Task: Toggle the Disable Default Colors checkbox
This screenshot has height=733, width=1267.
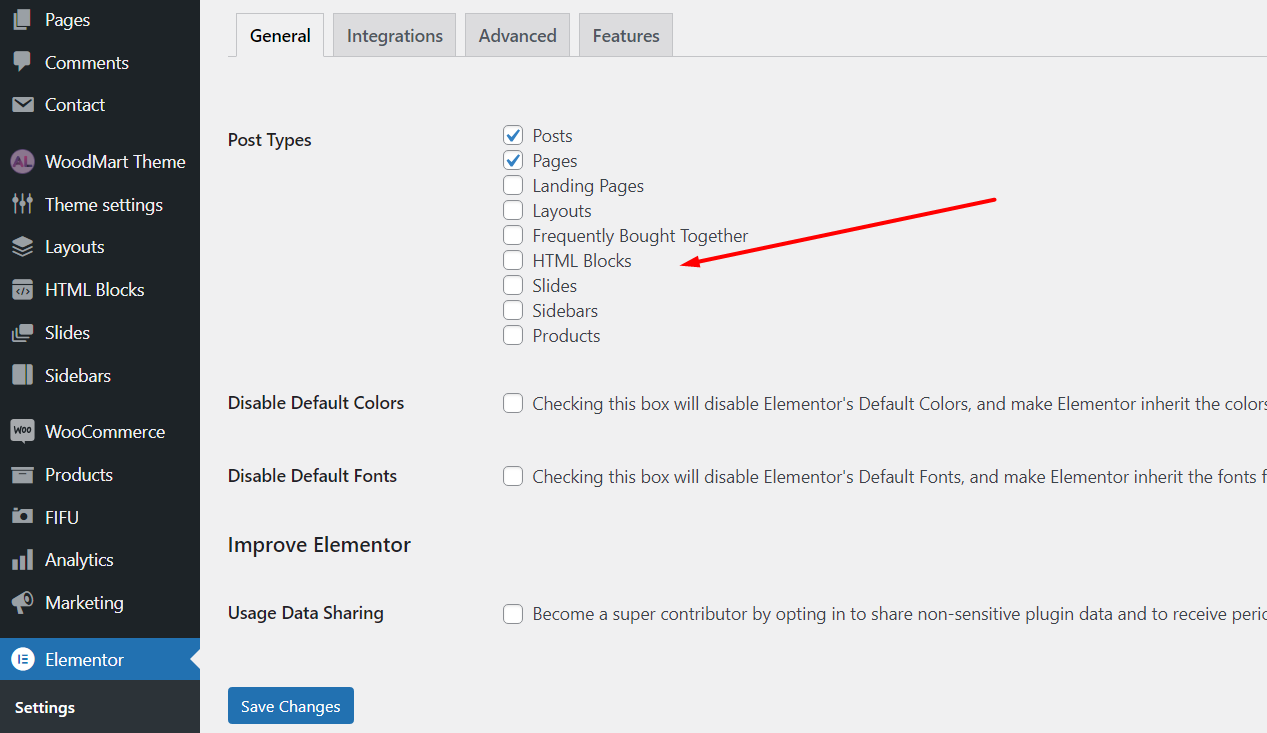Action: click(513, 403)
